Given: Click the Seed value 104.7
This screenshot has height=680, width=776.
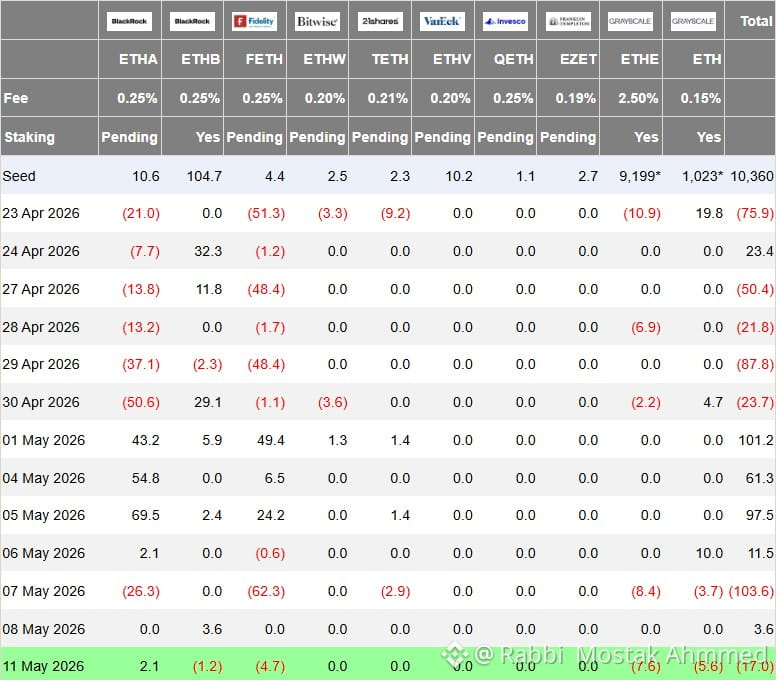Looking at the screenshot, I should click(x=204, y=176).
